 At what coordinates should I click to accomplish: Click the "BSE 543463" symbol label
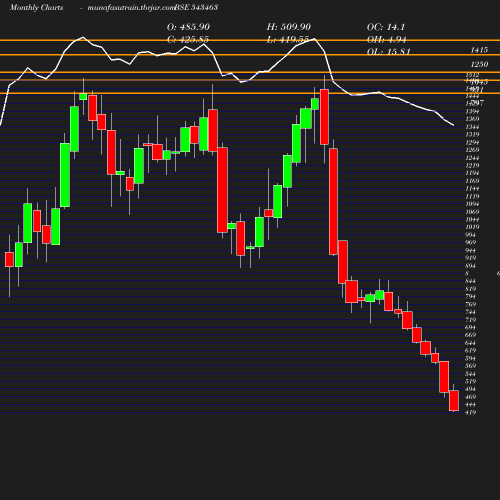(196, 7)
